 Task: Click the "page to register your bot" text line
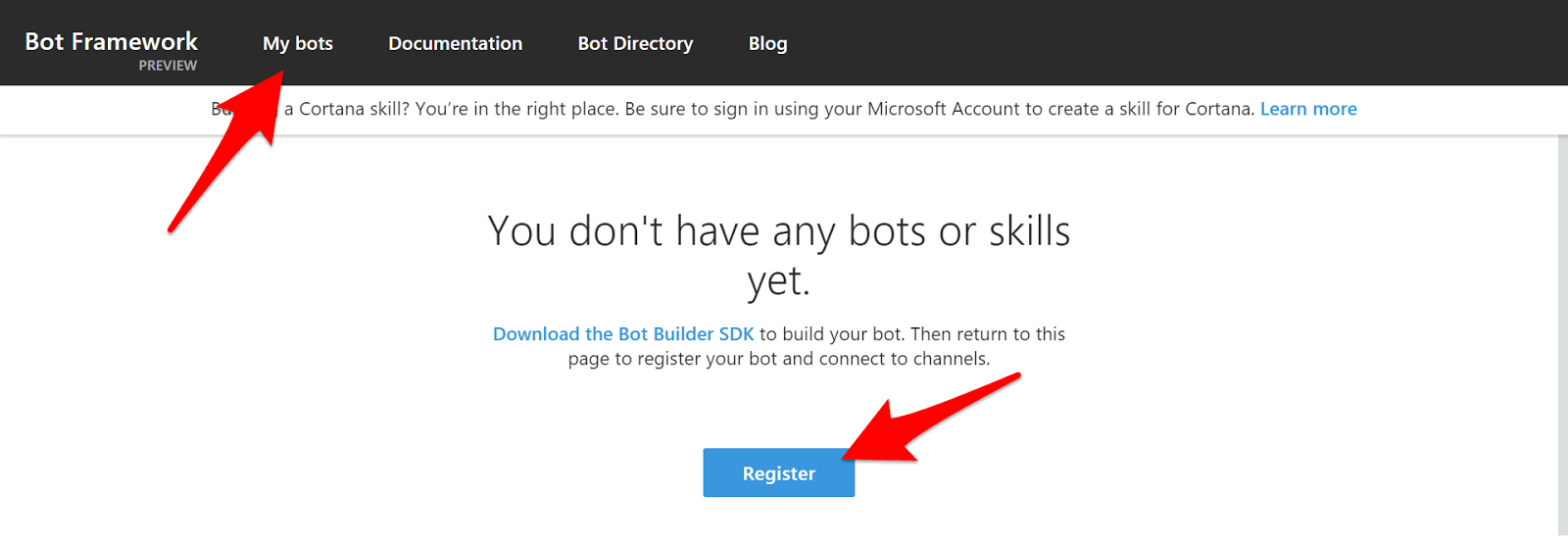(778, 359)
